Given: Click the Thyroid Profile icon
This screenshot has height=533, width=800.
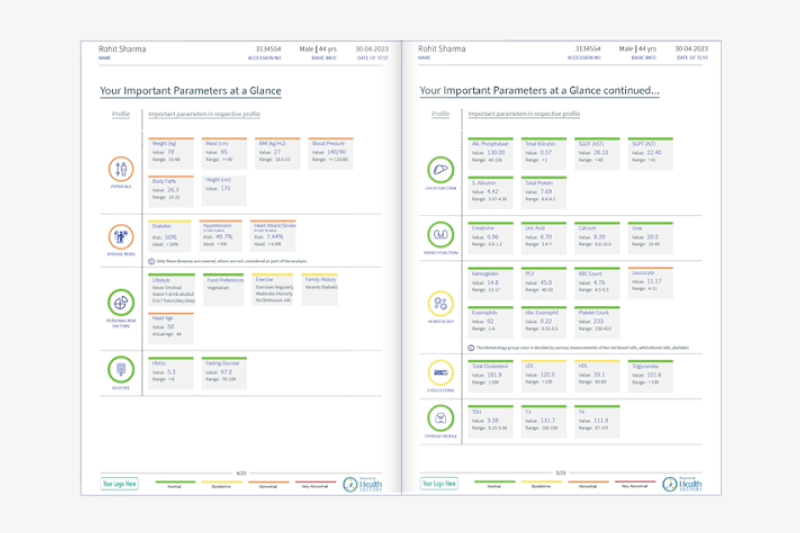Looking at the screenshot, I should (440, 418).
